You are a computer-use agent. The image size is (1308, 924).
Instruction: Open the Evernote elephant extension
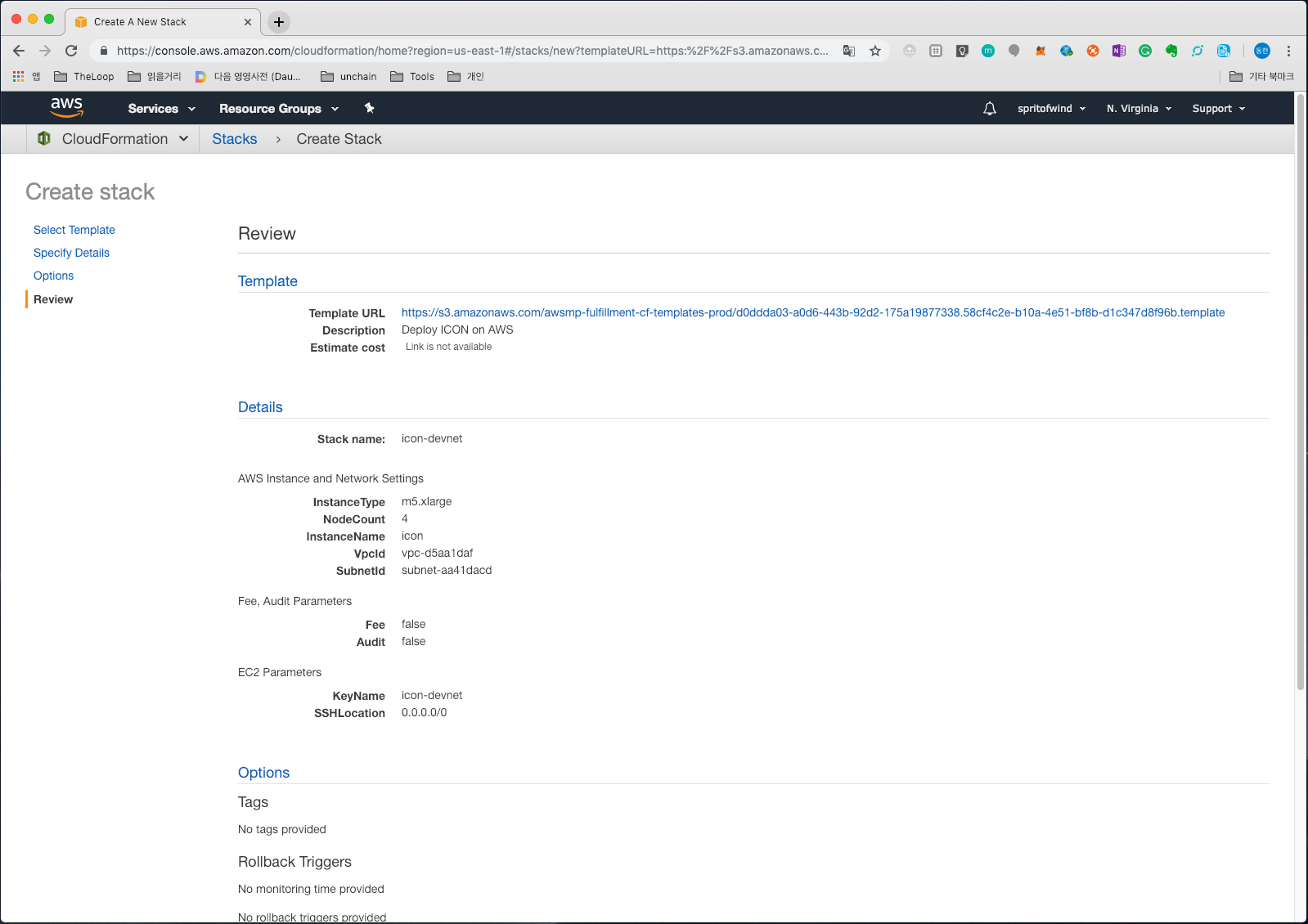pos(1171,51)
